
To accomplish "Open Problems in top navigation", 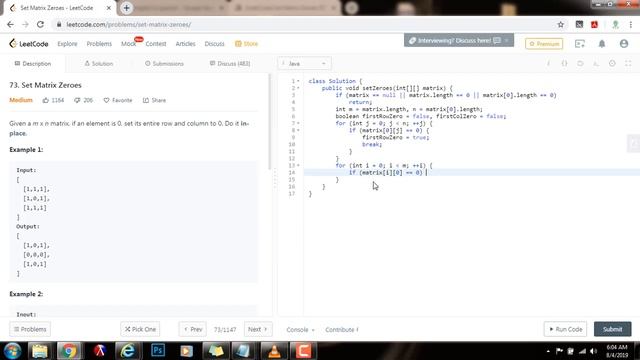I will click(99, 44).
